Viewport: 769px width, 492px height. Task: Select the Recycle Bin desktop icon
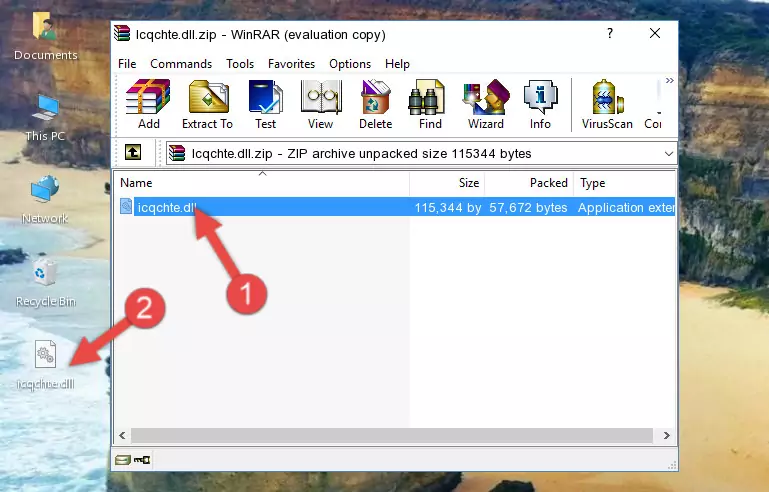tap(46, 283)
